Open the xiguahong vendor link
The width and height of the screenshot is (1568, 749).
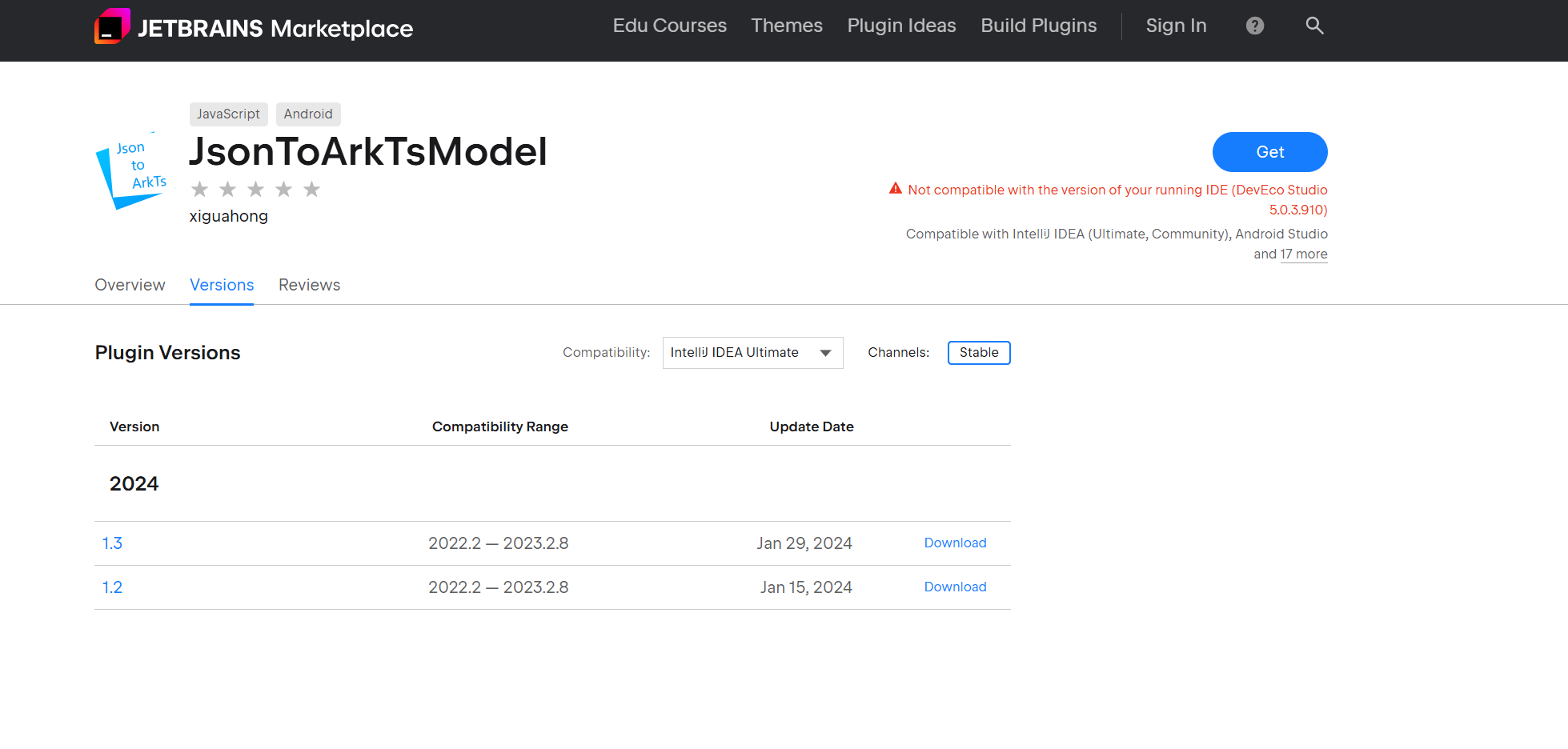tap(229, 216)
